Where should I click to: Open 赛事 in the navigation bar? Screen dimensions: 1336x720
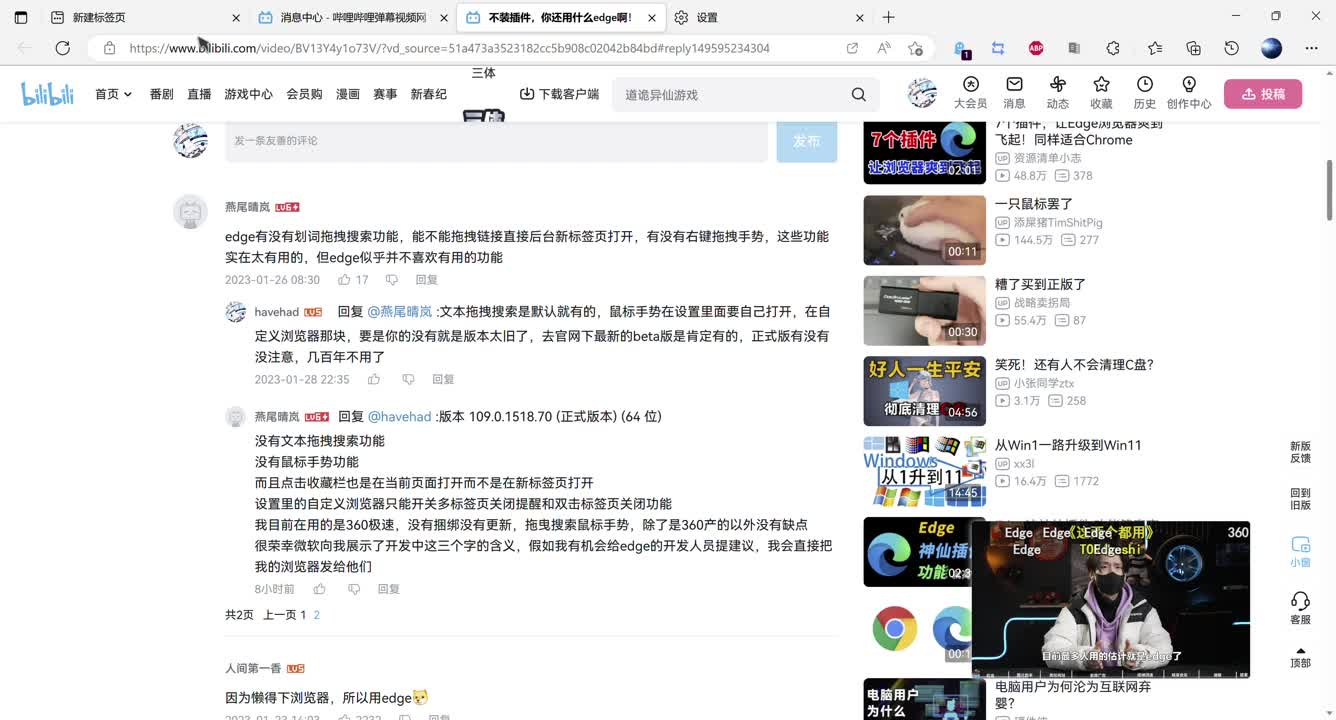pyautogui.click(x=385, y=94)
